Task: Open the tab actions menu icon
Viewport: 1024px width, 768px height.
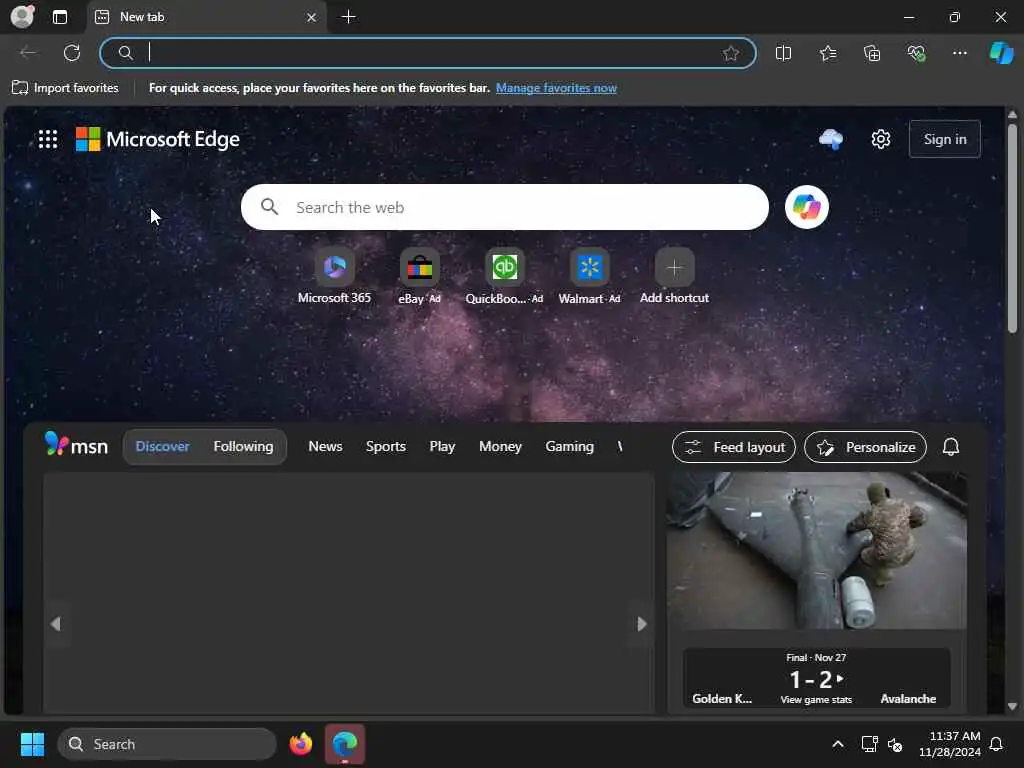Action: click(59, 17)
